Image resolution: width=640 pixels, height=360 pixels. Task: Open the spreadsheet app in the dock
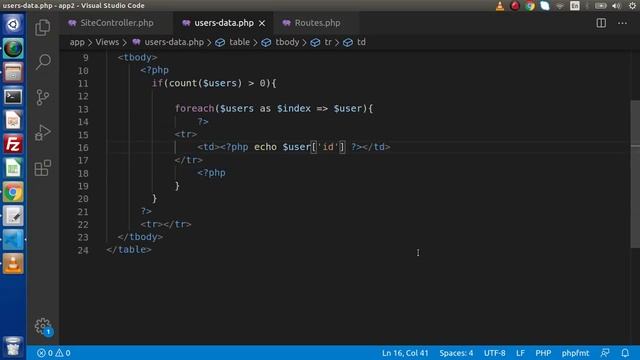coord(13,168)
